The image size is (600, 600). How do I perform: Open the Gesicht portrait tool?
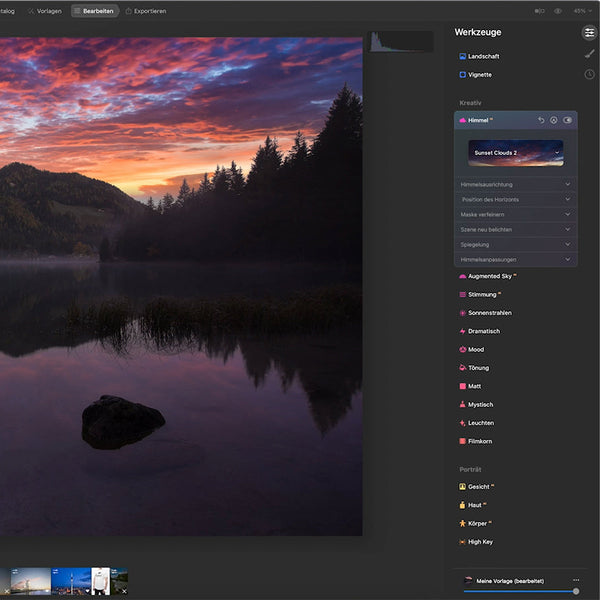point(481,487)
